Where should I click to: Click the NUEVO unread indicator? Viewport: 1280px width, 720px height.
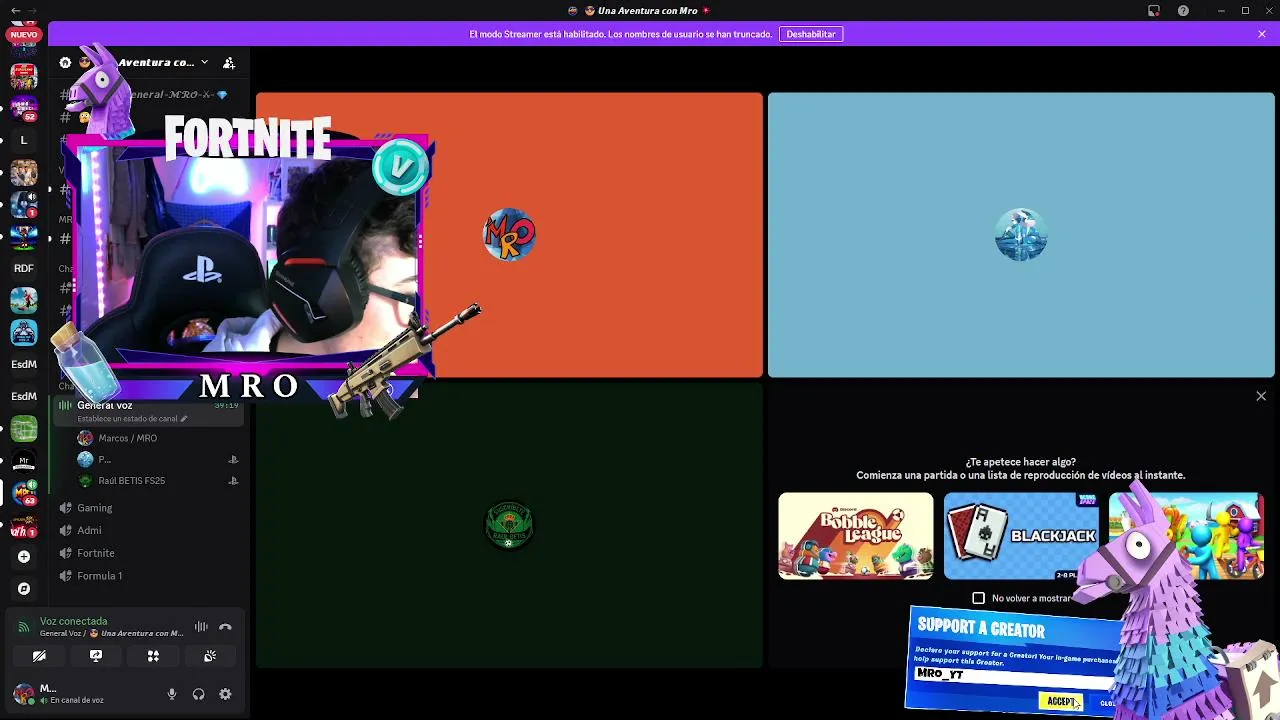tap(24, 35)
